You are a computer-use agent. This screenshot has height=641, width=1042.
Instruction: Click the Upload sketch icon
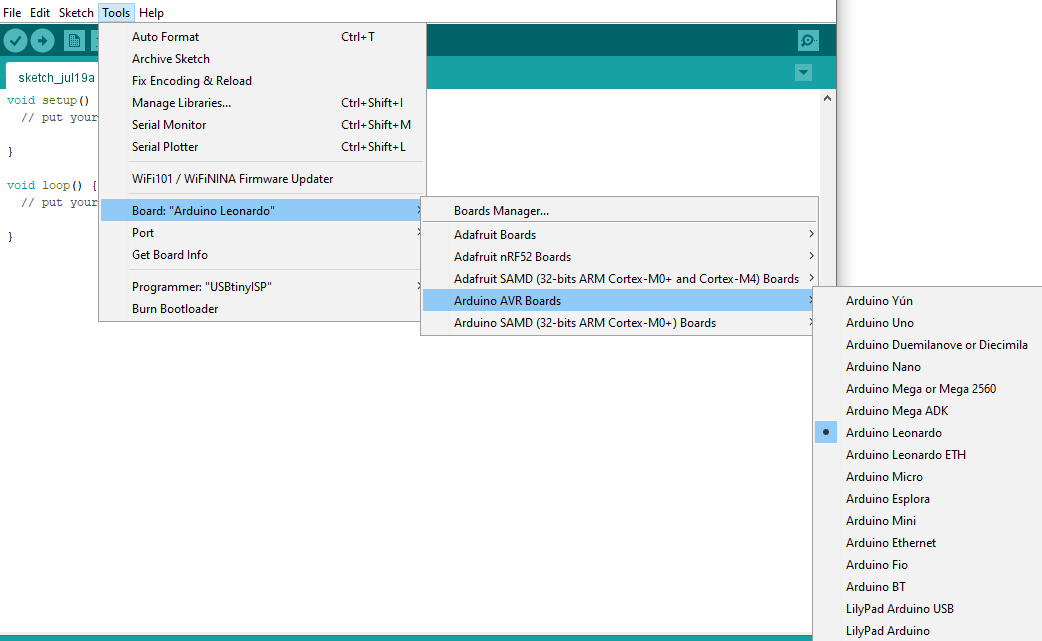tap(42, 40)
